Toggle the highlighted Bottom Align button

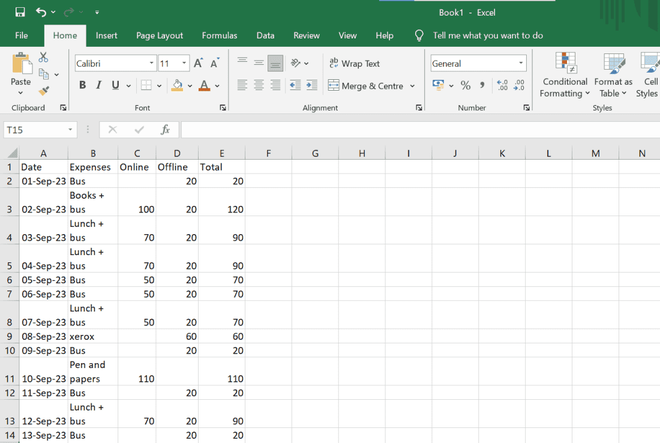275,63
